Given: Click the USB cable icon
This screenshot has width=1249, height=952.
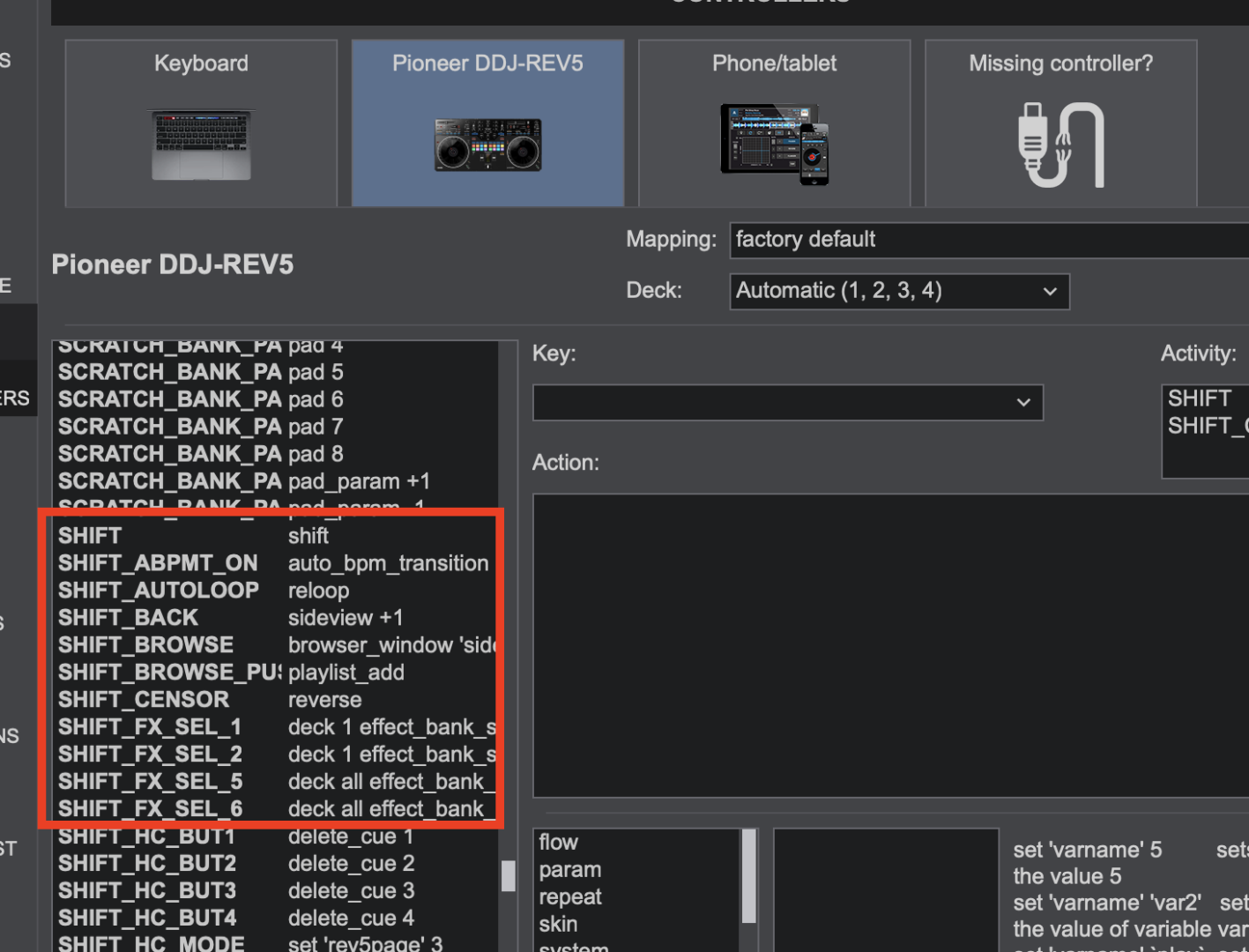Looking at the screenshot, I should point(1061,145).
